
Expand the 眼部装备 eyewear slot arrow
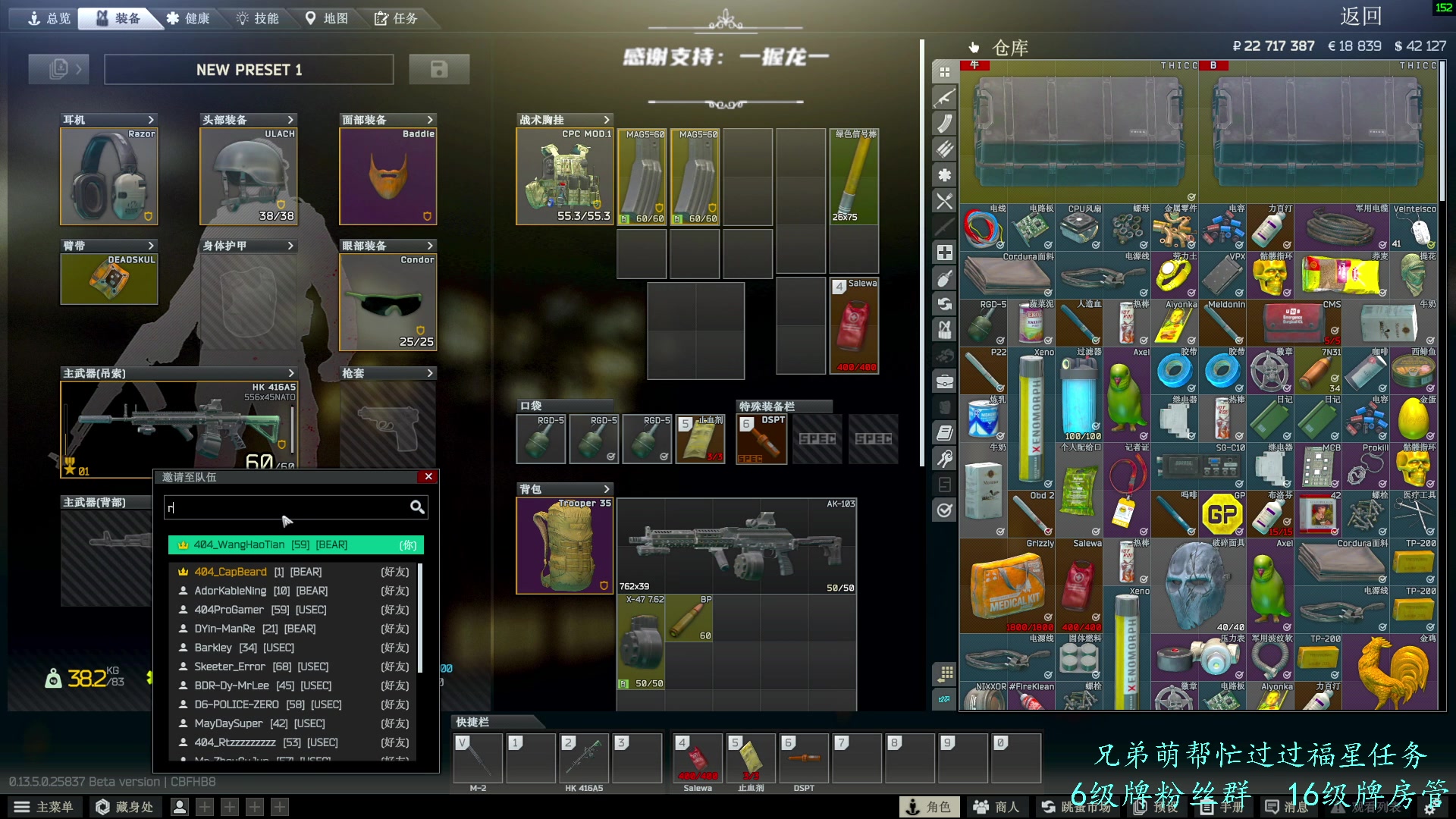[430, 246]
